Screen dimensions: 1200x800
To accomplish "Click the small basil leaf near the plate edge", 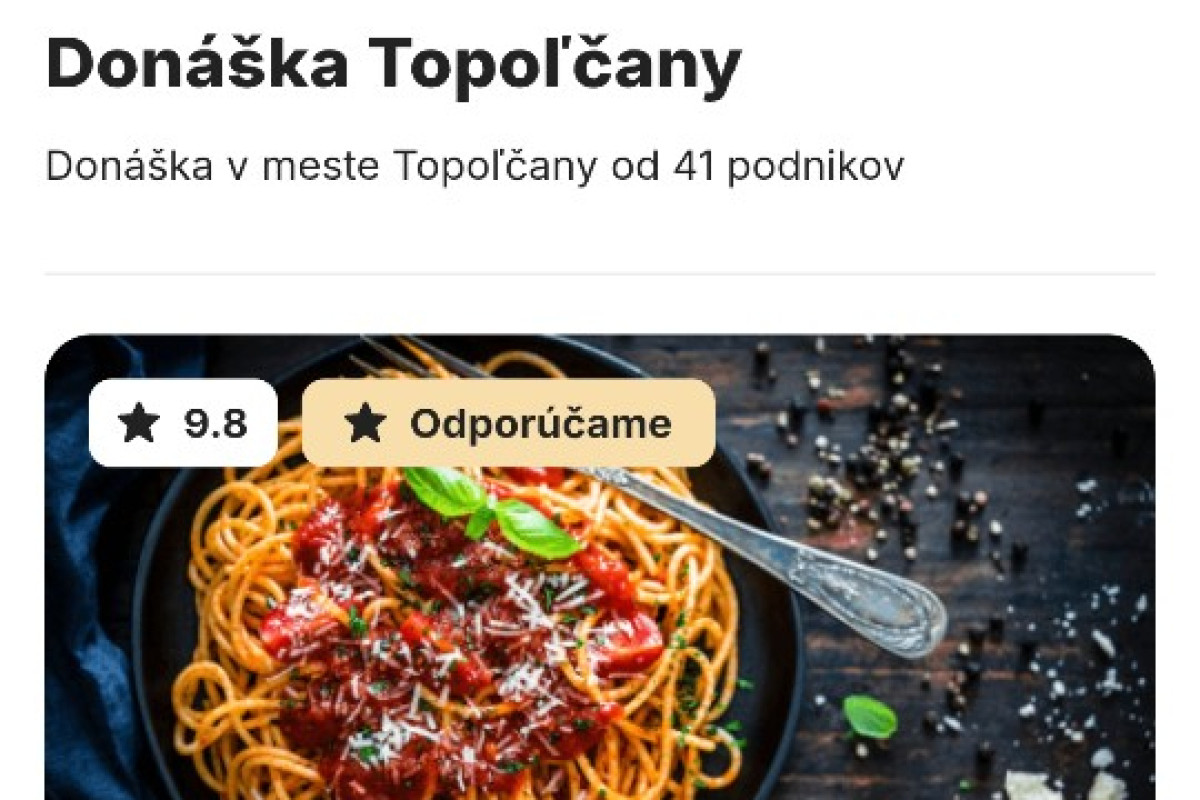I will [868, 716].
